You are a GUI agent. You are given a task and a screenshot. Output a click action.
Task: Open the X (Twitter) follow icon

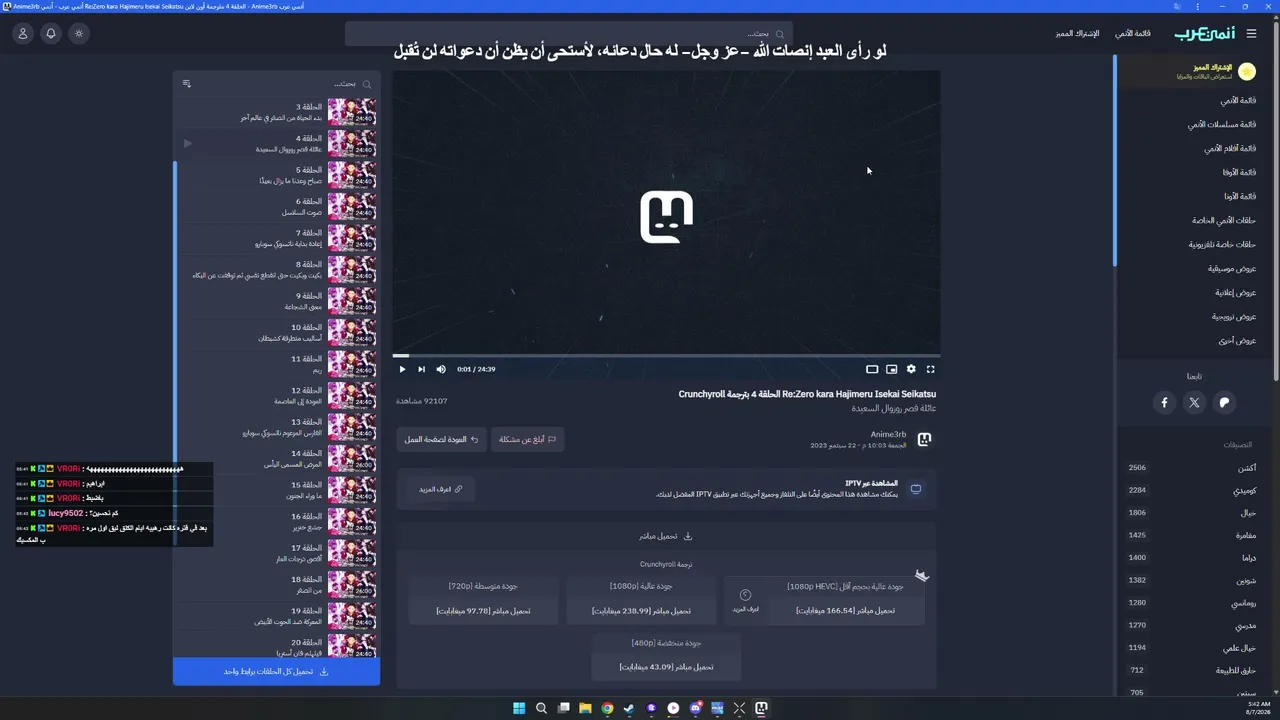tap(1194, 402)
